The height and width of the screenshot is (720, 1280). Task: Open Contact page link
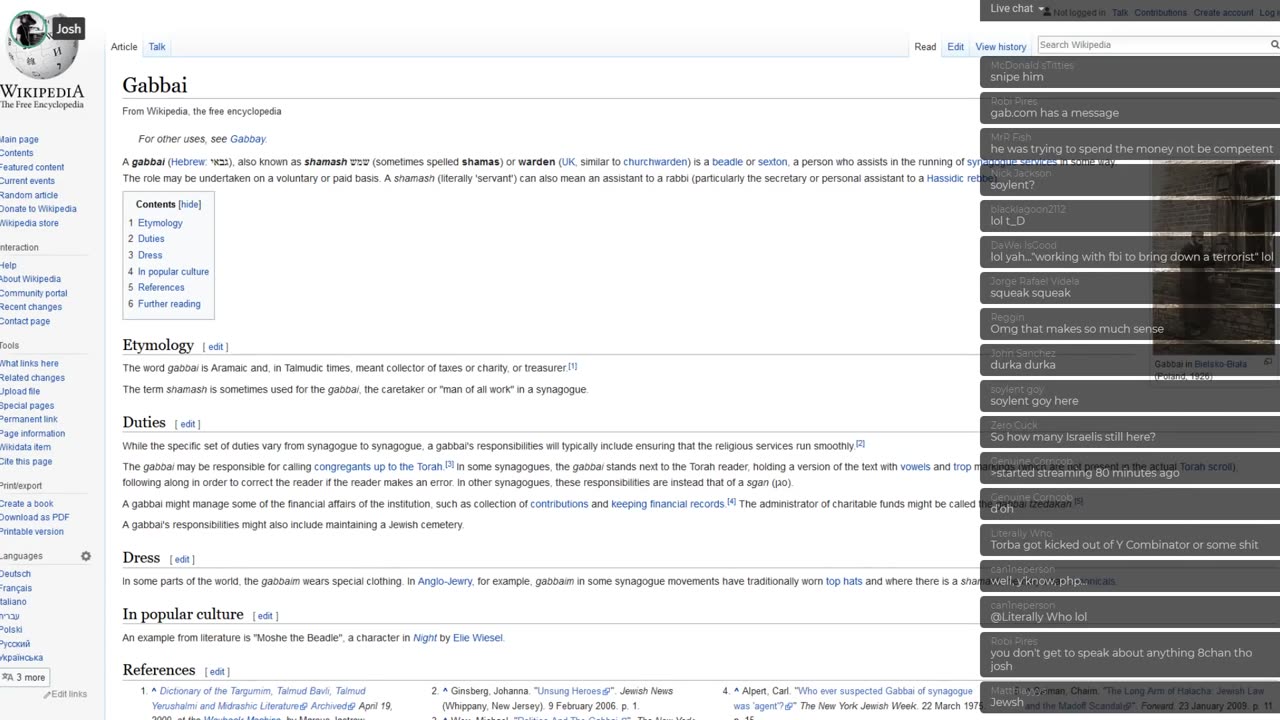pyautogui.click(x=25, y=322)
